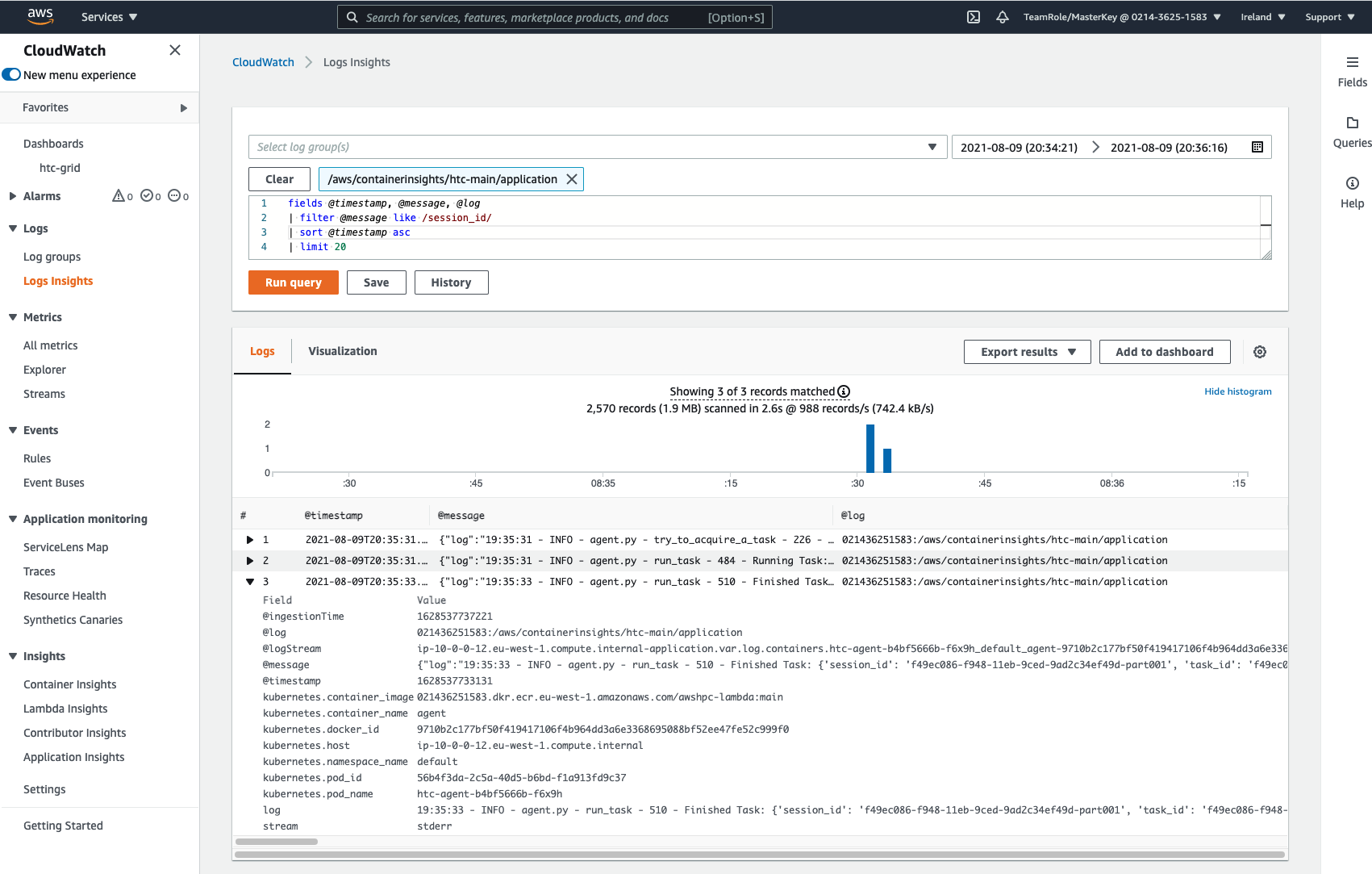This screenshot has height=874, width=1372.
Task: Open the Help info icon
Action: point(1352,183)
